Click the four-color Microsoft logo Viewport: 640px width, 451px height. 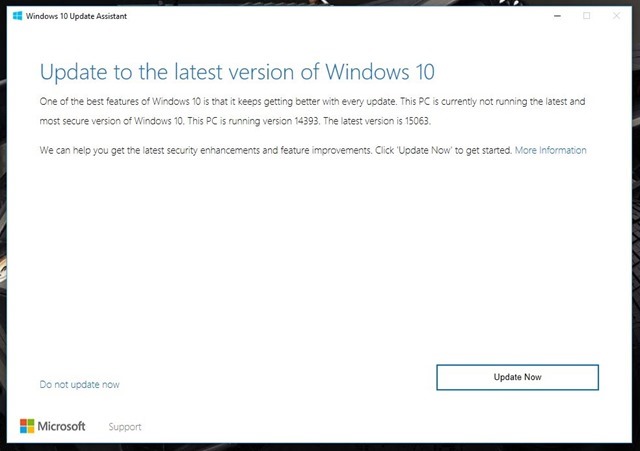tap(28, 426)
